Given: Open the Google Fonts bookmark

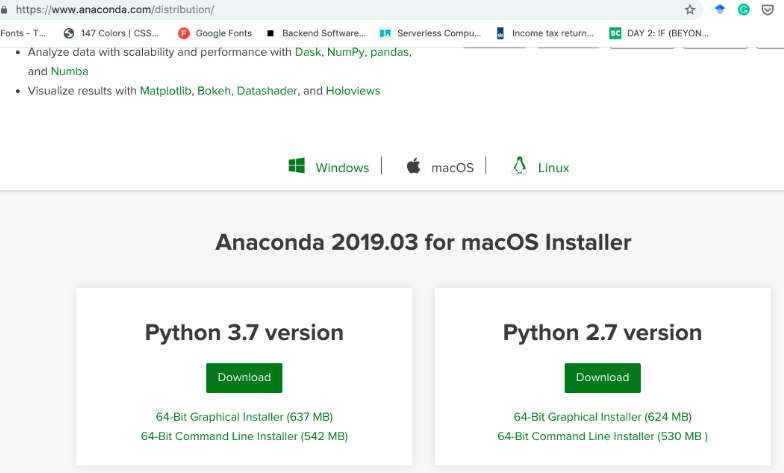Looking at the screenshot, I should 215,33.
